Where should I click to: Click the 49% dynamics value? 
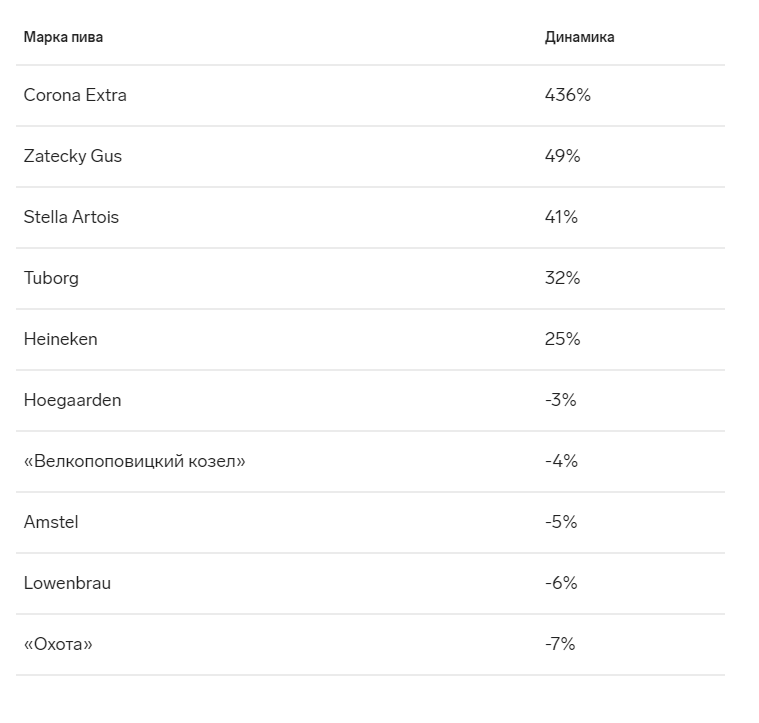point(562,156)
